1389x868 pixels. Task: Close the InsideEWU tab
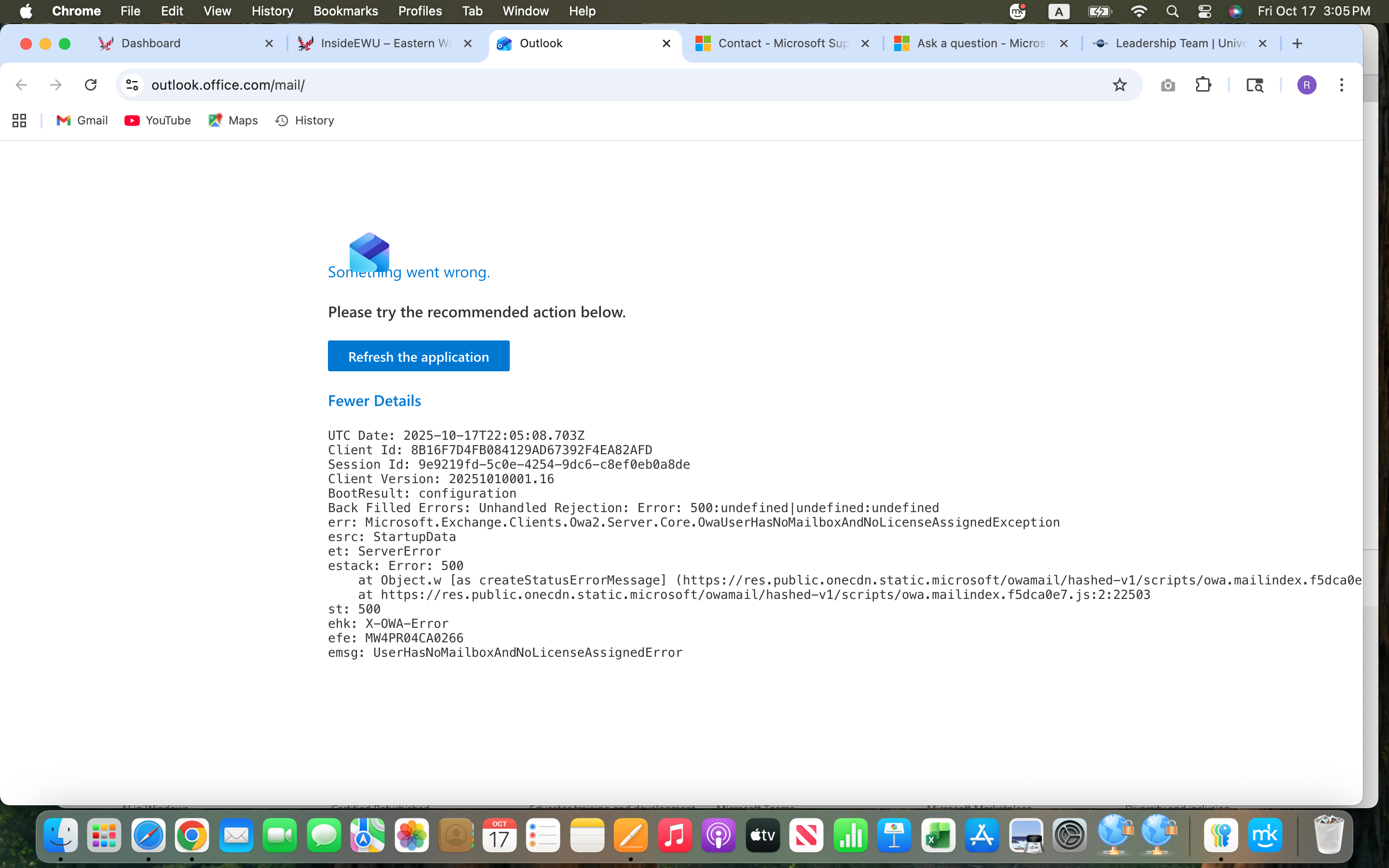tap(468, 43)
